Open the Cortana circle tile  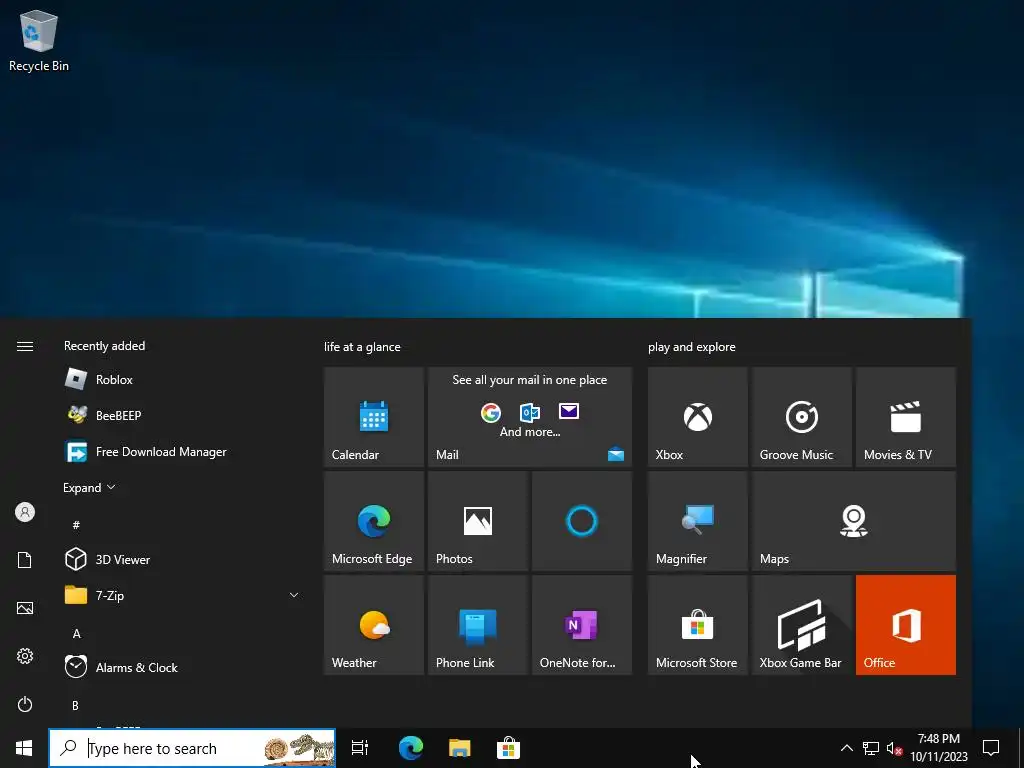[582, 521]
